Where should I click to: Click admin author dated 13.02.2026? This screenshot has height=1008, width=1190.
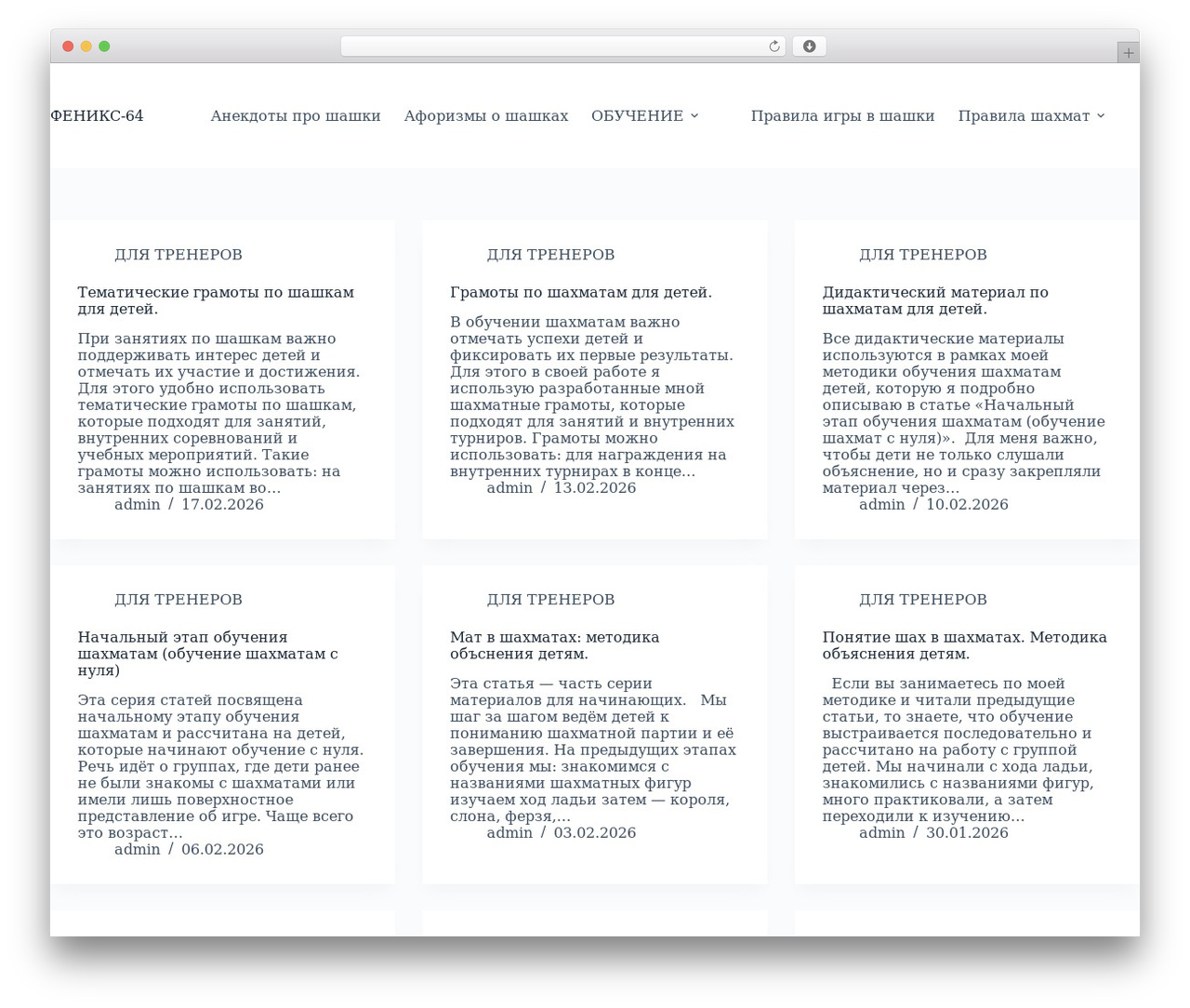pos(509,487)
